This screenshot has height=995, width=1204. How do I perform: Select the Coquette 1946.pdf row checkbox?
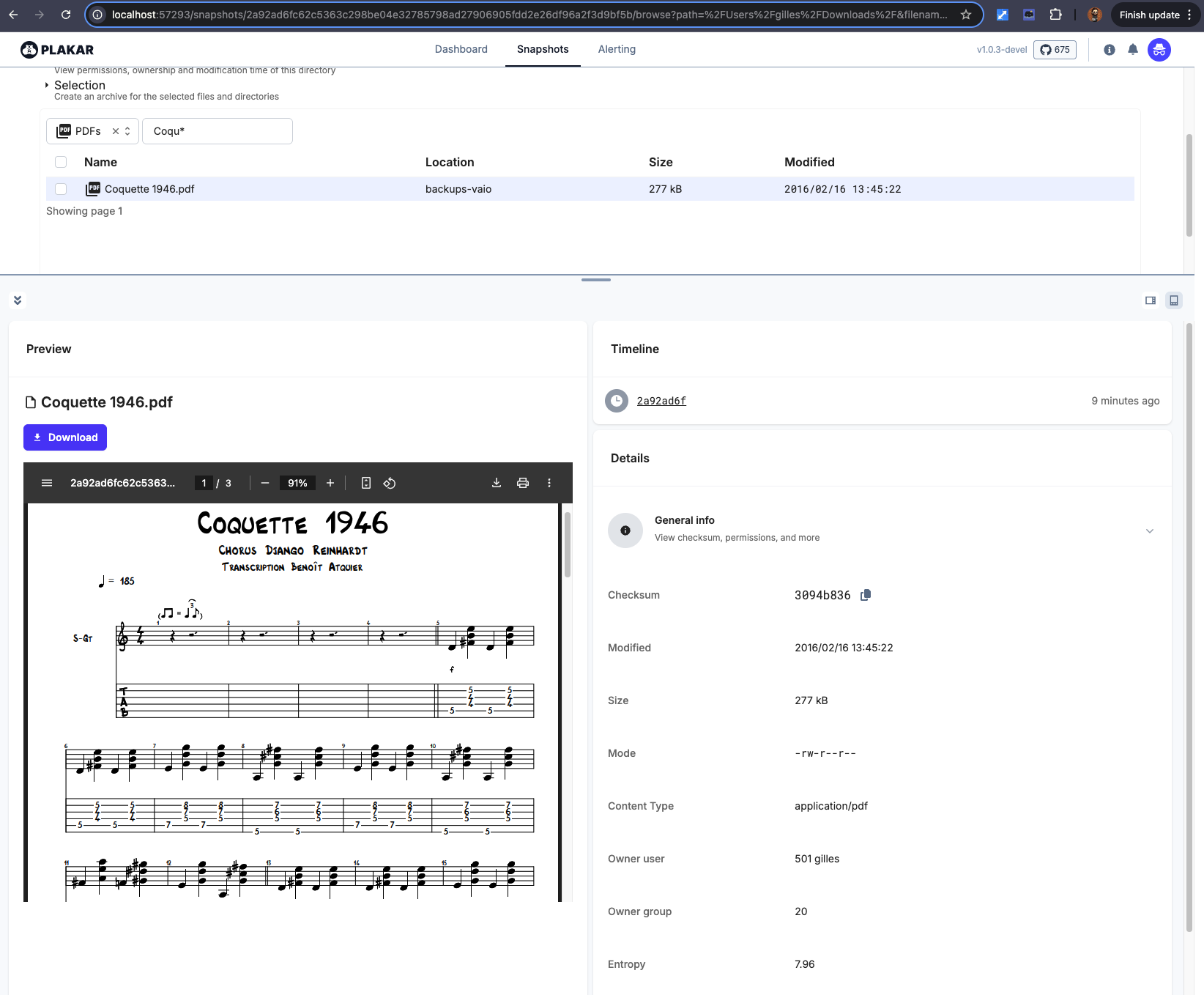[61, 189]
